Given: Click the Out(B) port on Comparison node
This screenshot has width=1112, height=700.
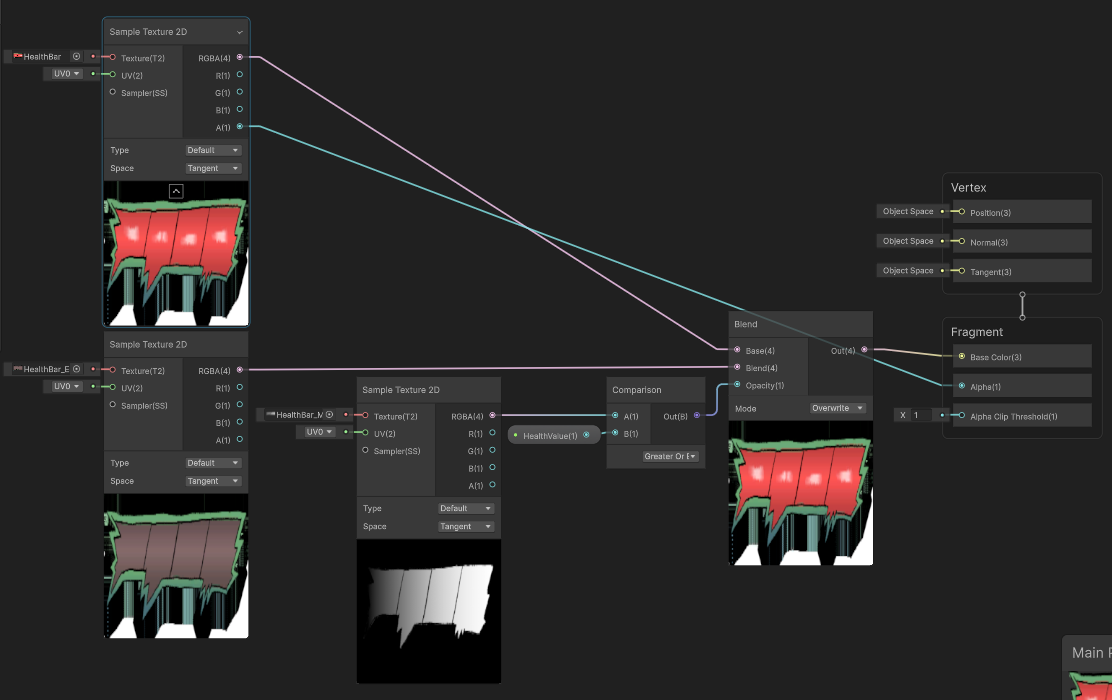Looking at the screenshot, I should point(697,415).
